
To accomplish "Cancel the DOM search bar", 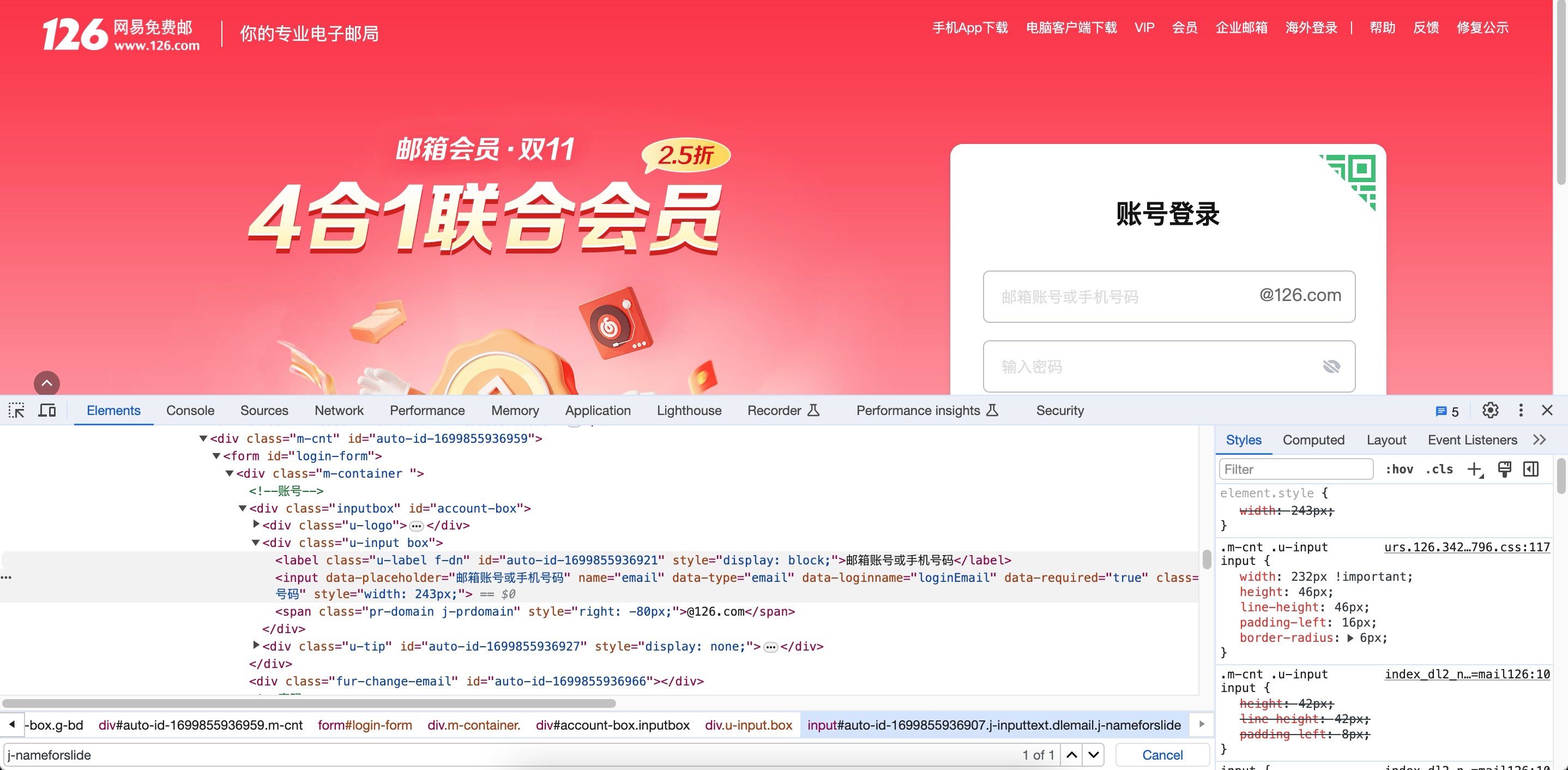I will point(1161,755).
